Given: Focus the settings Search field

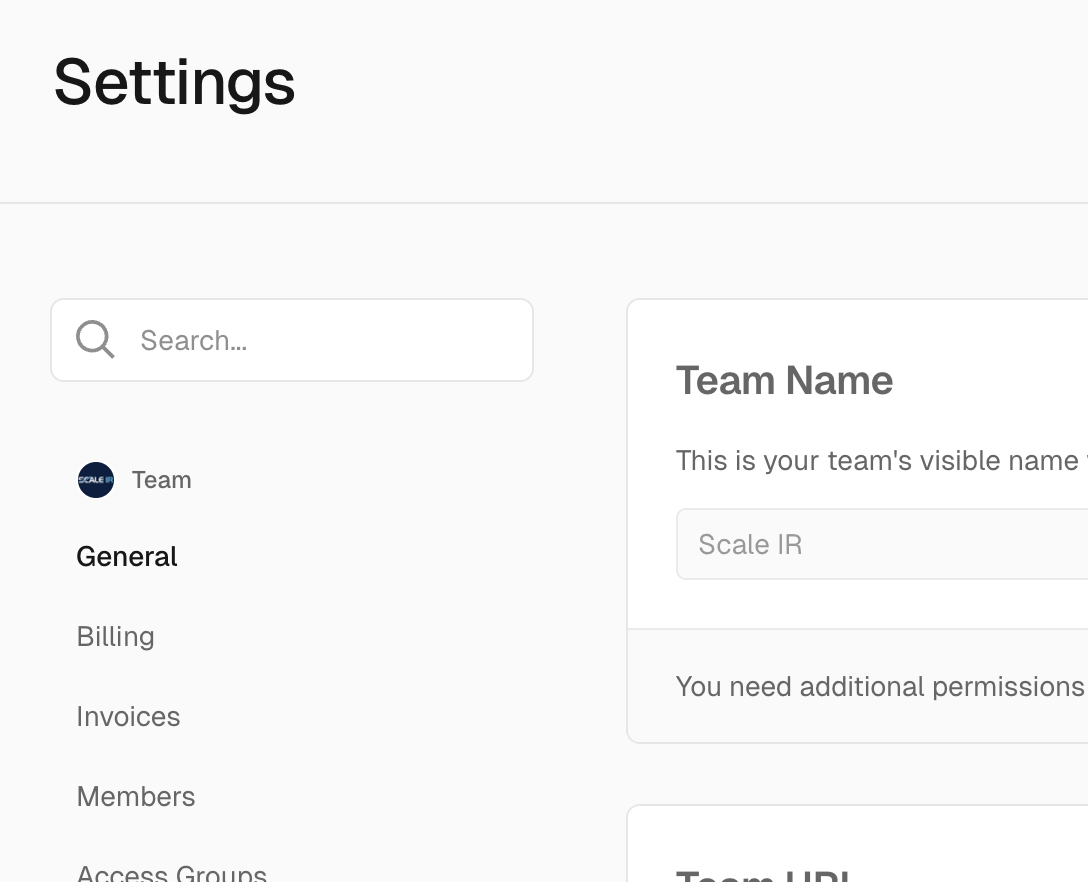Looking at the screenshot, I should 291,340.
